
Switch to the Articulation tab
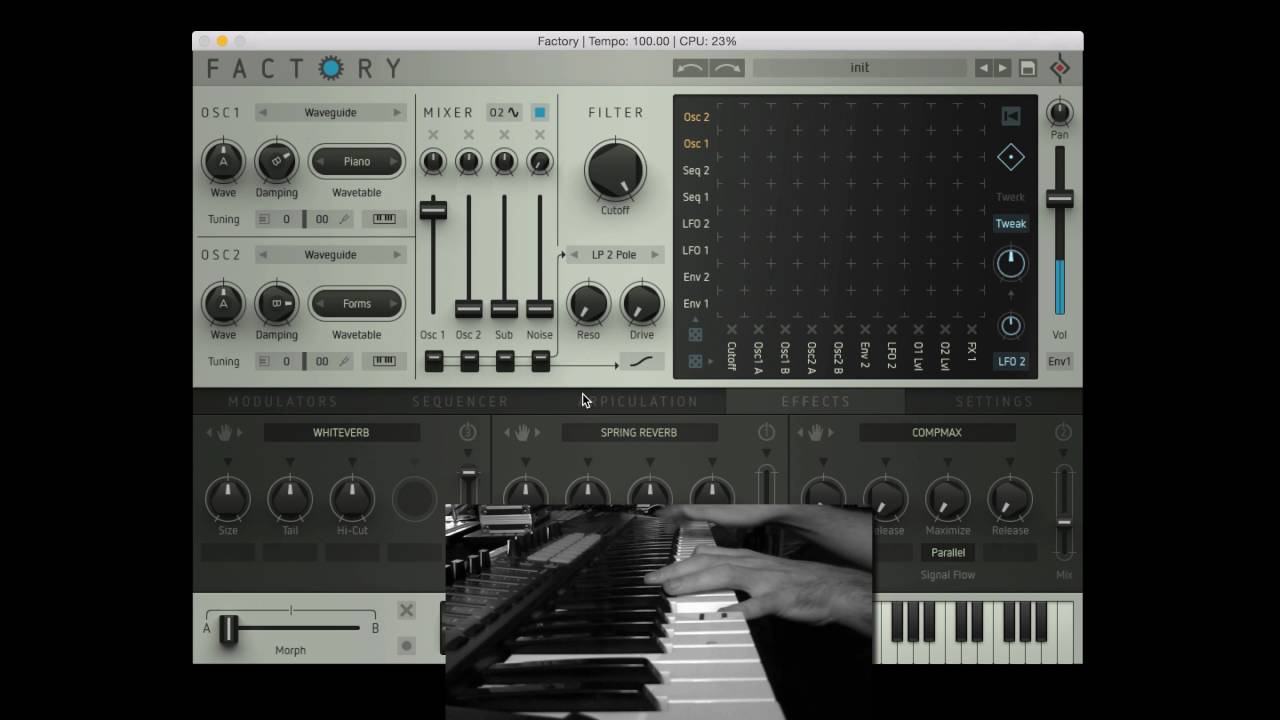click(638, 401)
